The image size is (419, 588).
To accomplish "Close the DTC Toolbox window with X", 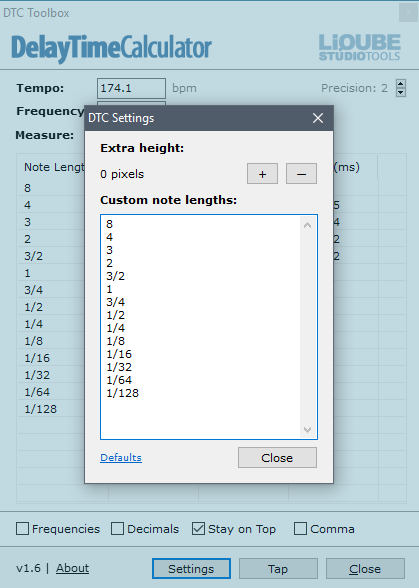I will click(x=408, y=13).
